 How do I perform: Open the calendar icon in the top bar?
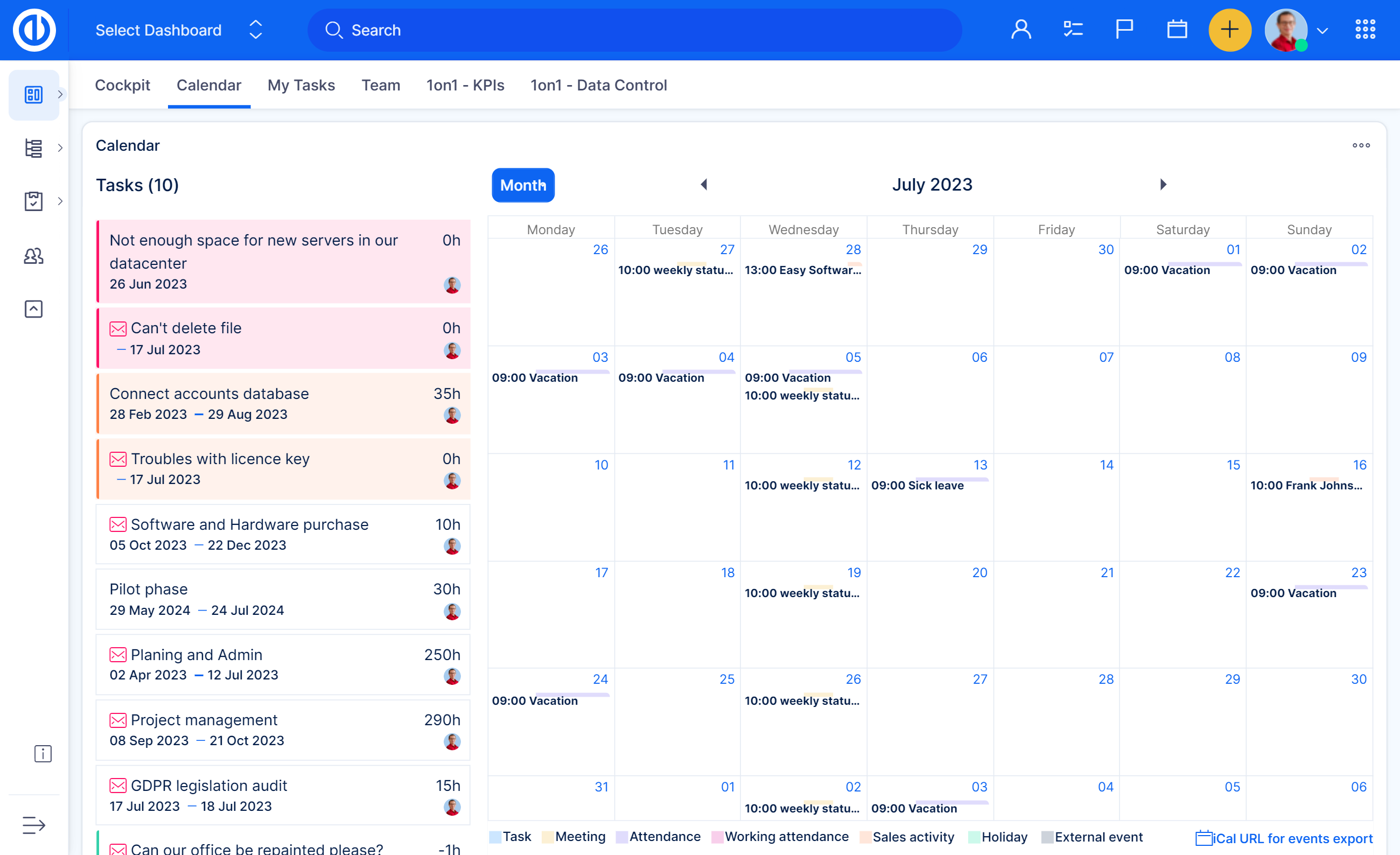[1177, 30]
